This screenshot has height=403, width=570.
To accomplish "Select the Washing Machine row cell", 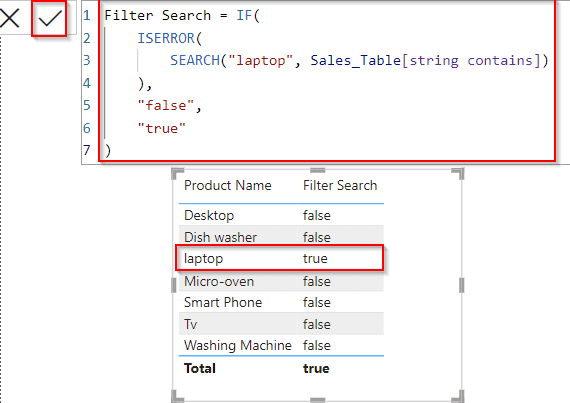I will pyautogui.click(x=238, y=345).
